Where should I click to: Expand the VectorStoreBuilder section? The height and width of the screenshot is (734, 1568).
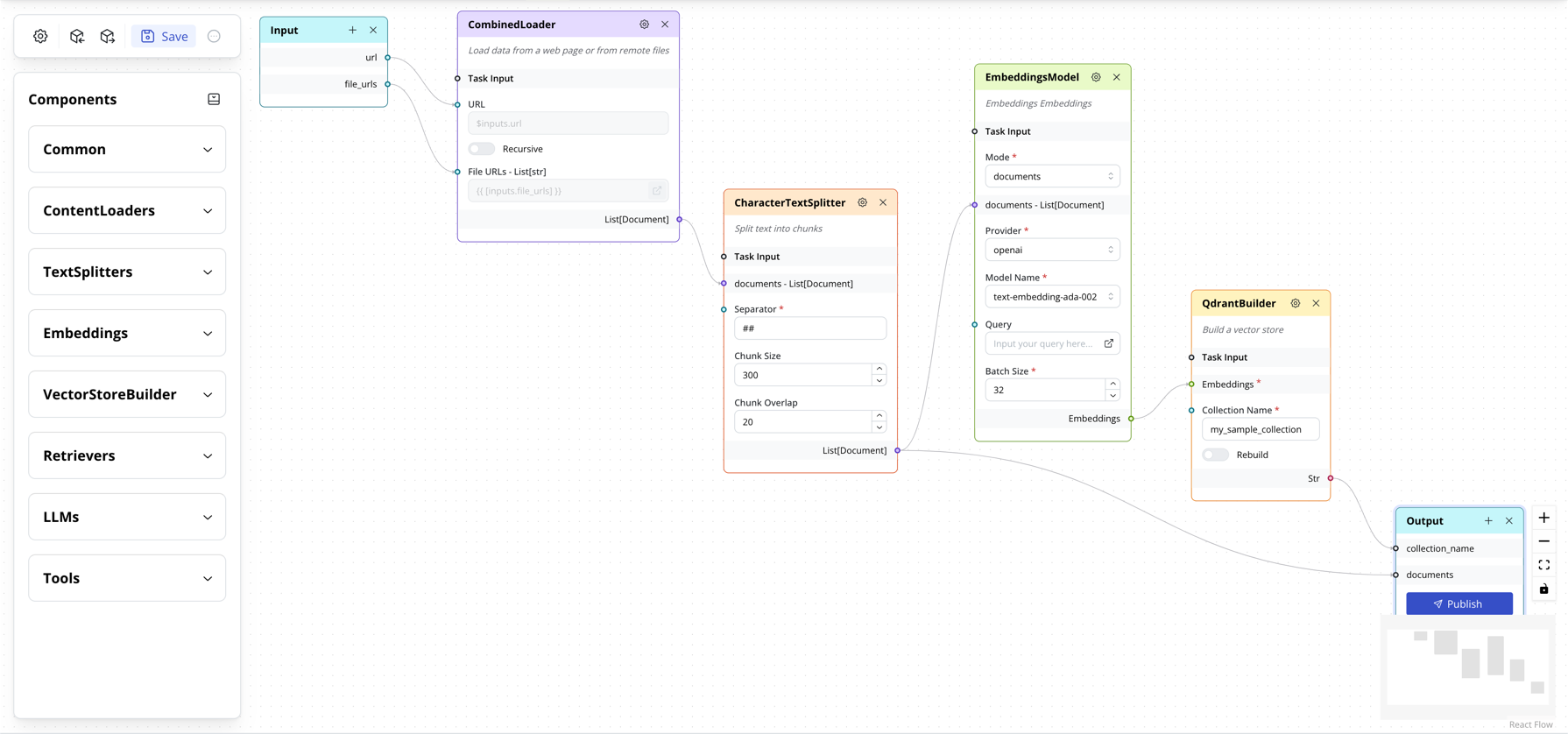(127, 394)
